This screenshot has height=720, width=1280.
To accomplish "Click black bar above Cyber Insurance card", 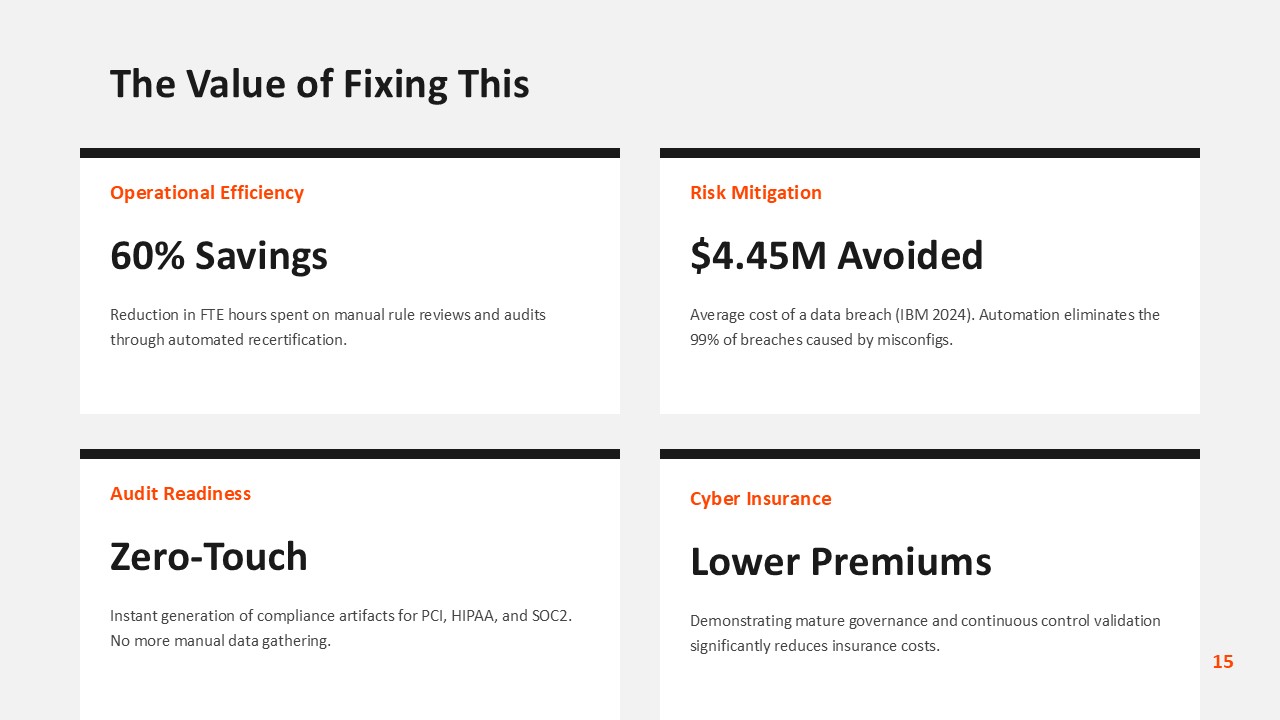I will tap(930, 454).
